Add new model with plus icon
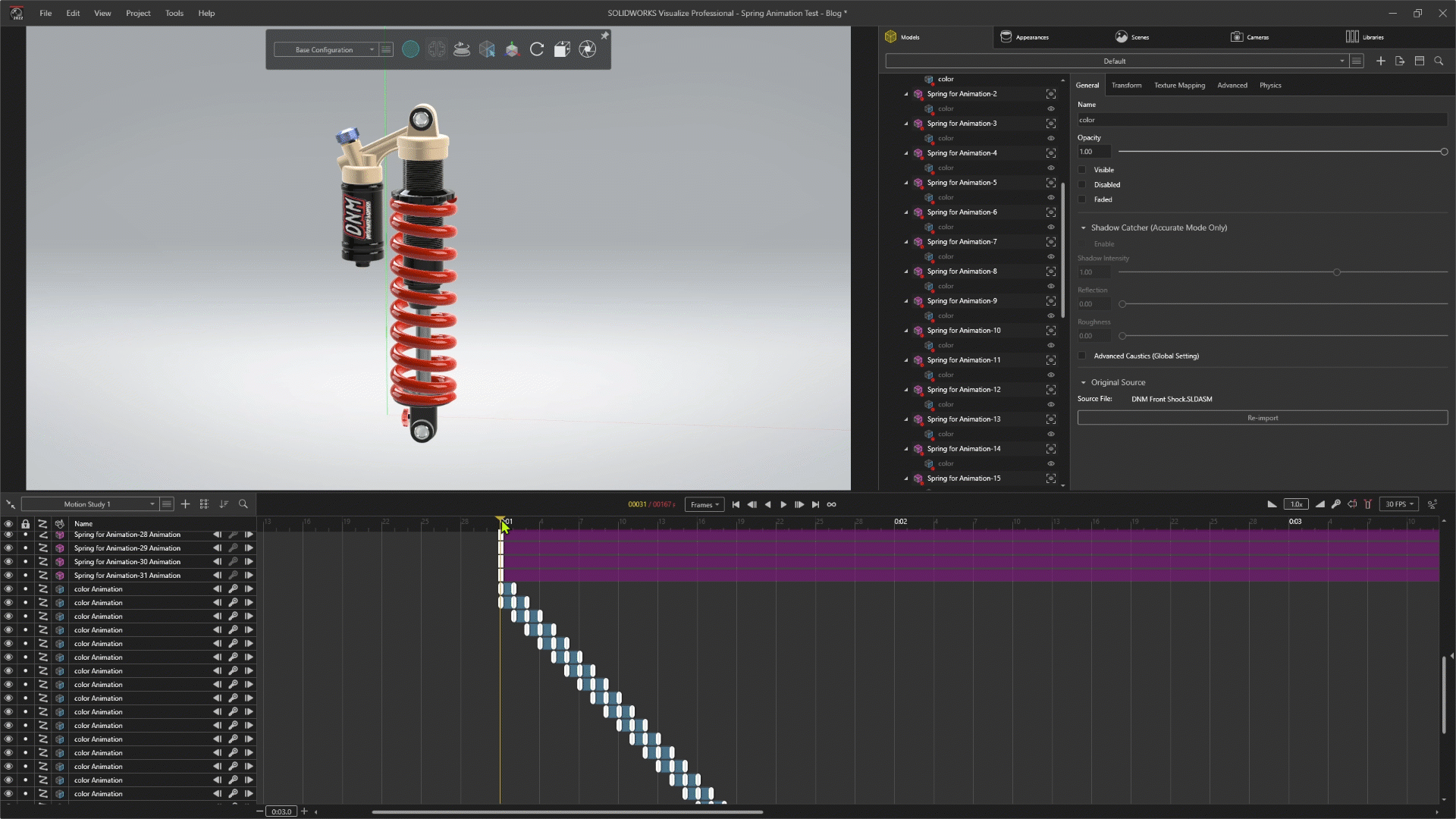Screen dimensions: 1456x819 1380,61
